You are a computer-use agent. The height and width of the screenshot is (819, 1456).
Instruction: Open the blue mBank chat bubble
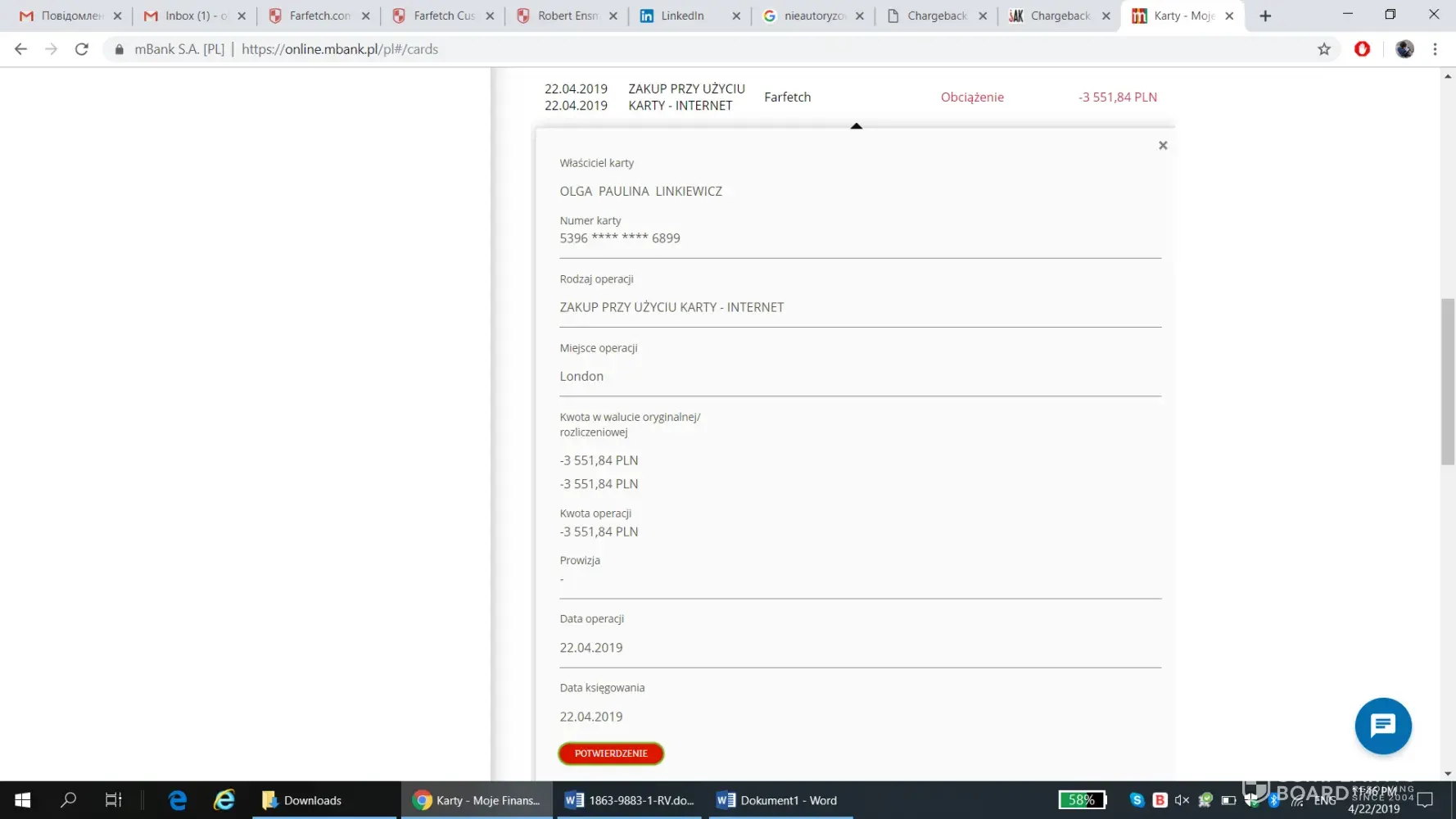coord(1383,726)
